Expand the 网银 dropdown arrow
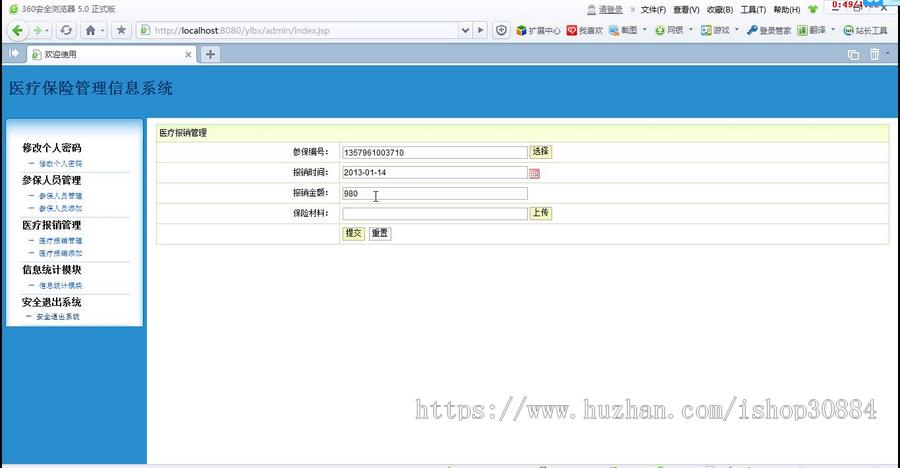The height and width of the screenshot is (468, 900). coord(690,30)
